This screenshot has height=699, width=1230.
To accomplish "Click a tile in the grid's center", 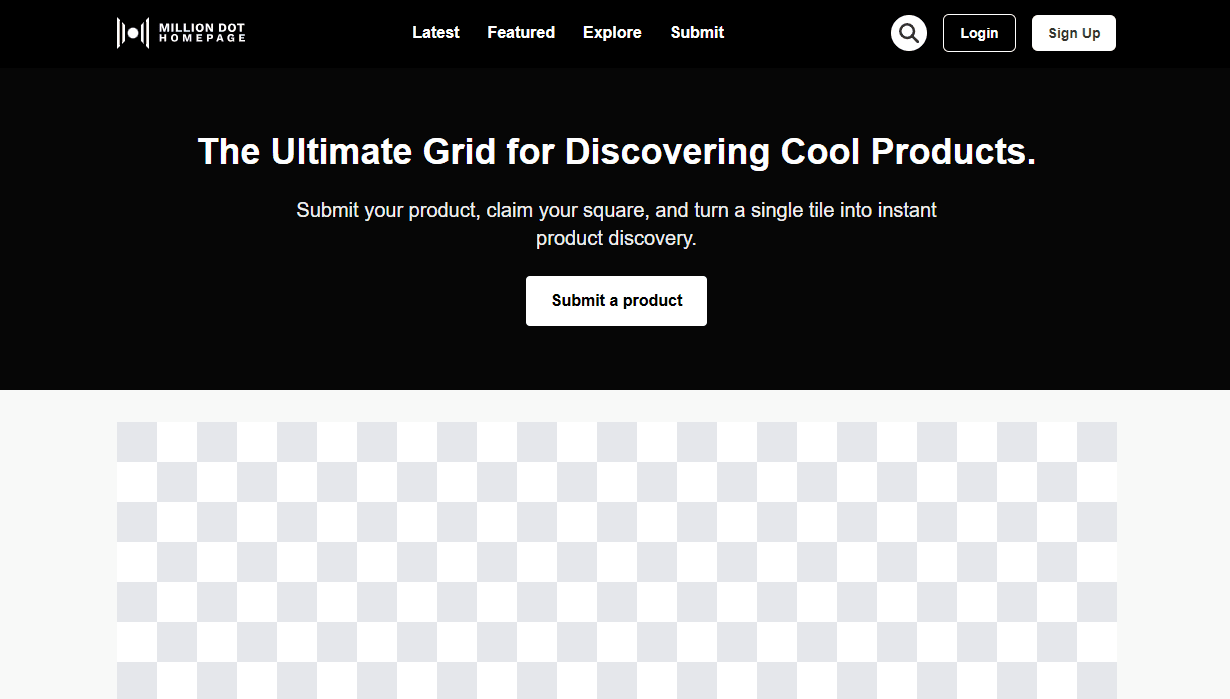I will [x=617, y=560].
